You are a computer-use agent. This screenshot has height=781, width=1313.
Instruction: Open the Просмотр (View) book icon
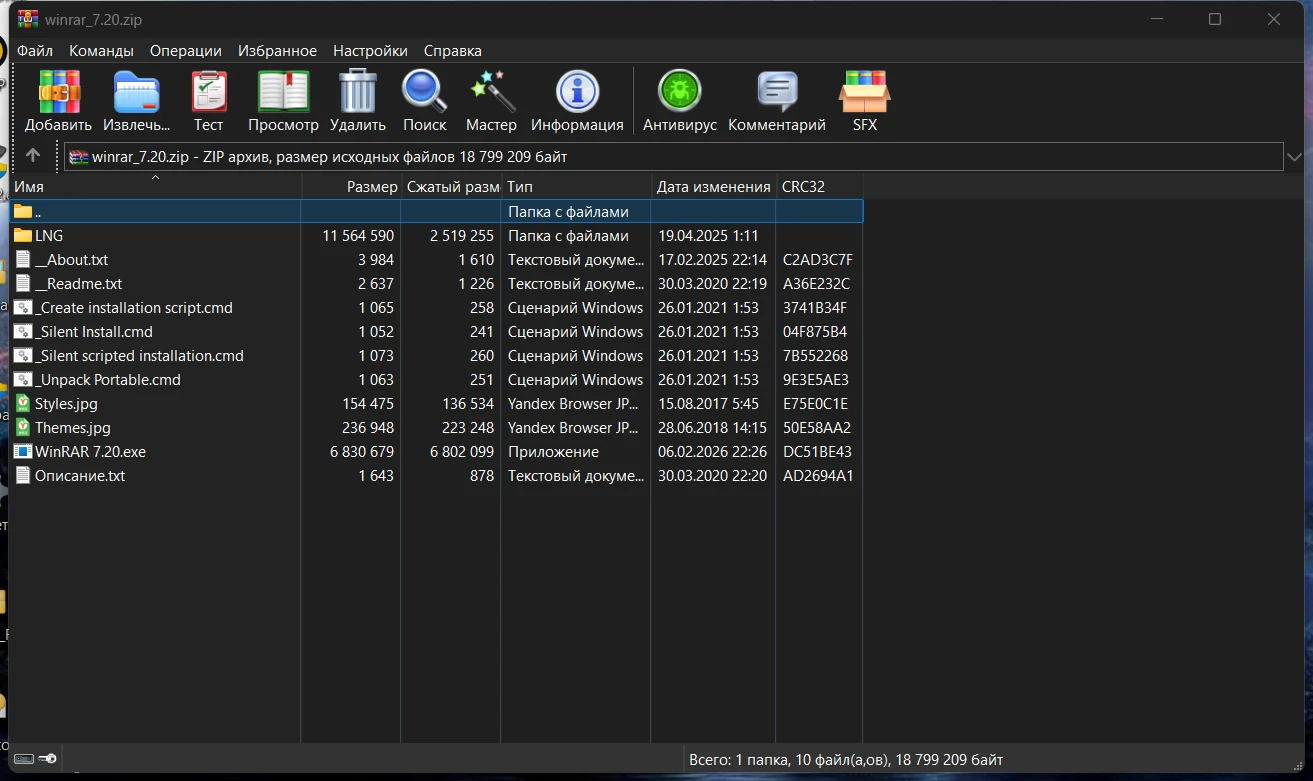coord(283,93)
